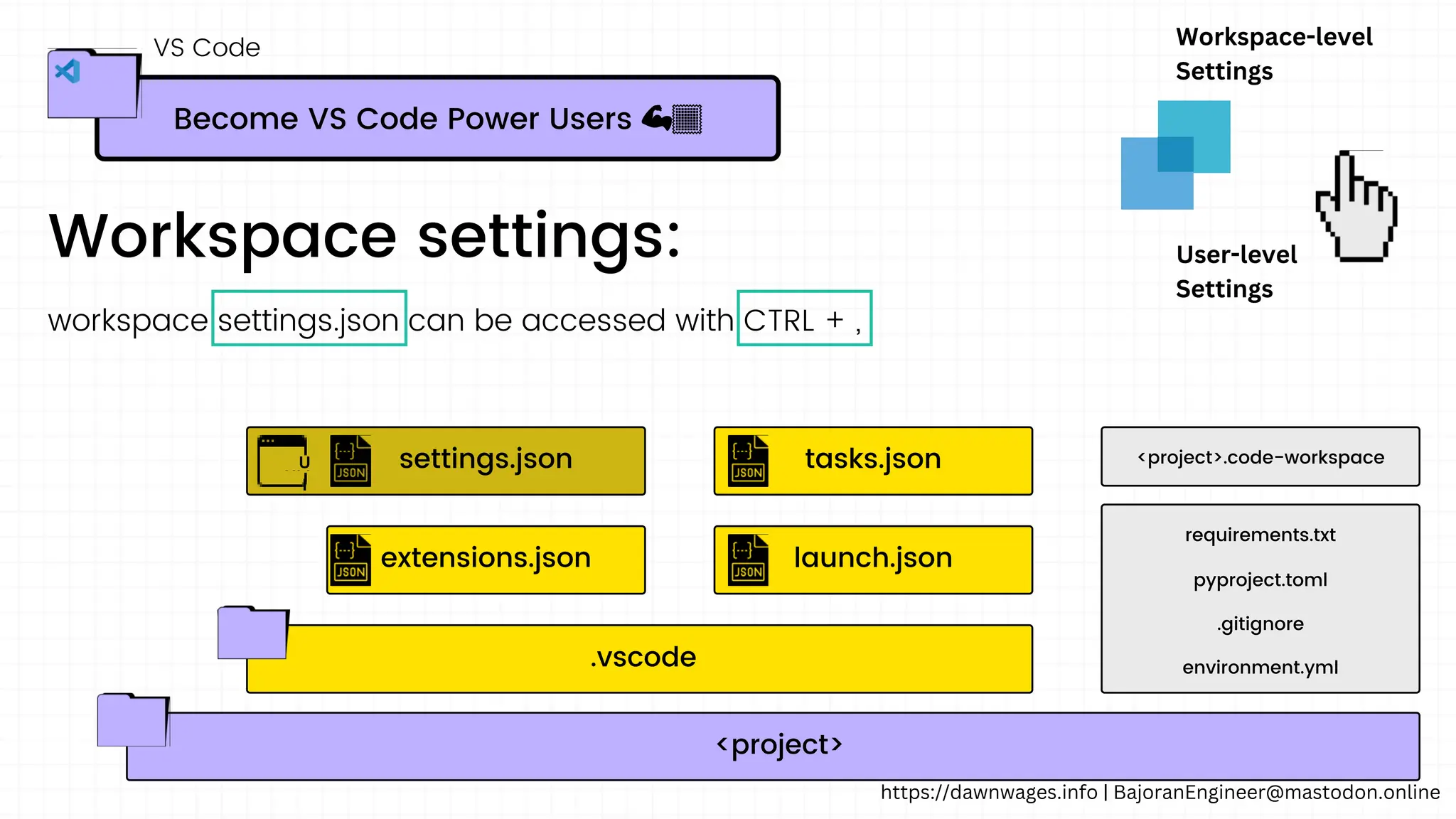
Task: Click the VS Code logo folder icon
Action: click(94, 83)
